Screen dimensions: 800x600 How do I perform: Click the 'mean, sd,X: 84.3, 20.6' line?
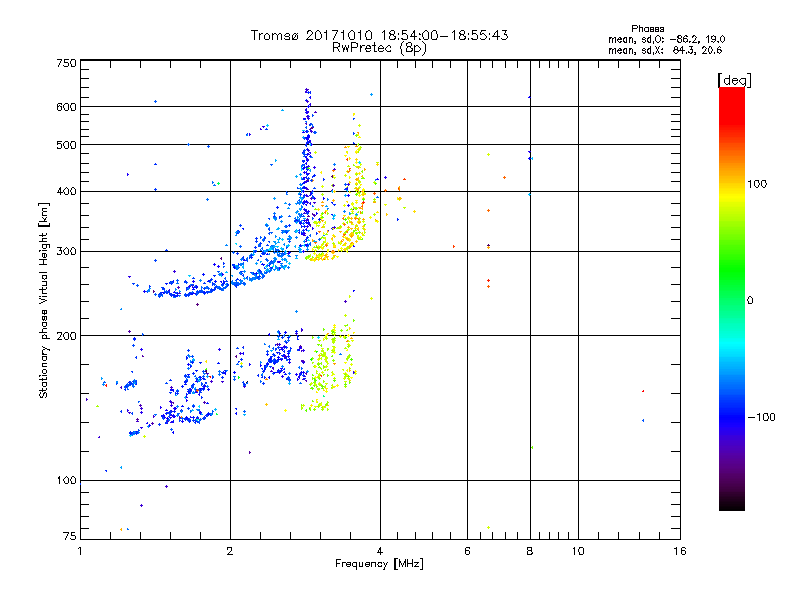pyautogui.click(x=665, y=50)
